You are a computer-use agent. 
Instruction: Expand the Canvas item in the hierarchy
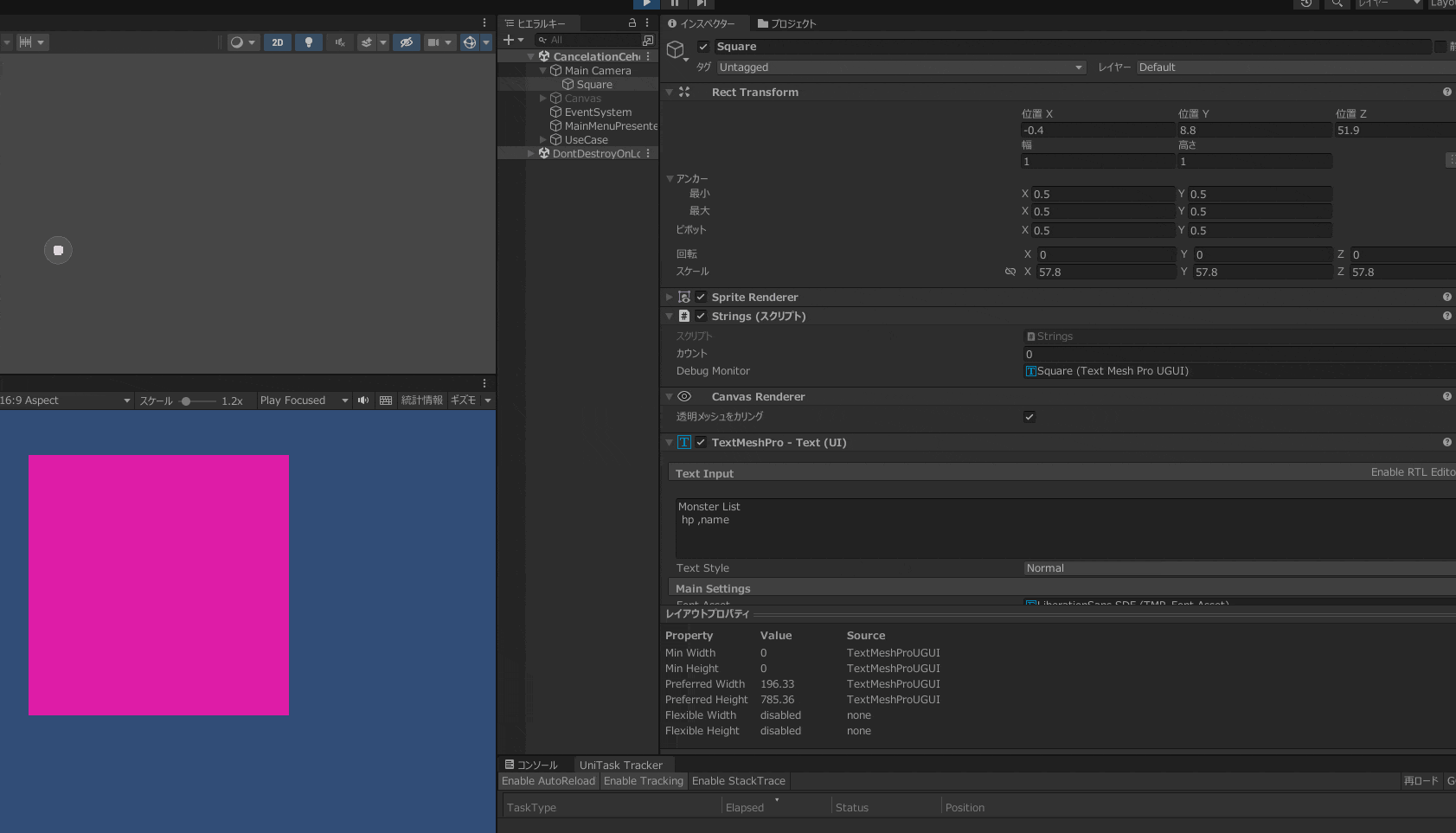tap(543, 99)
